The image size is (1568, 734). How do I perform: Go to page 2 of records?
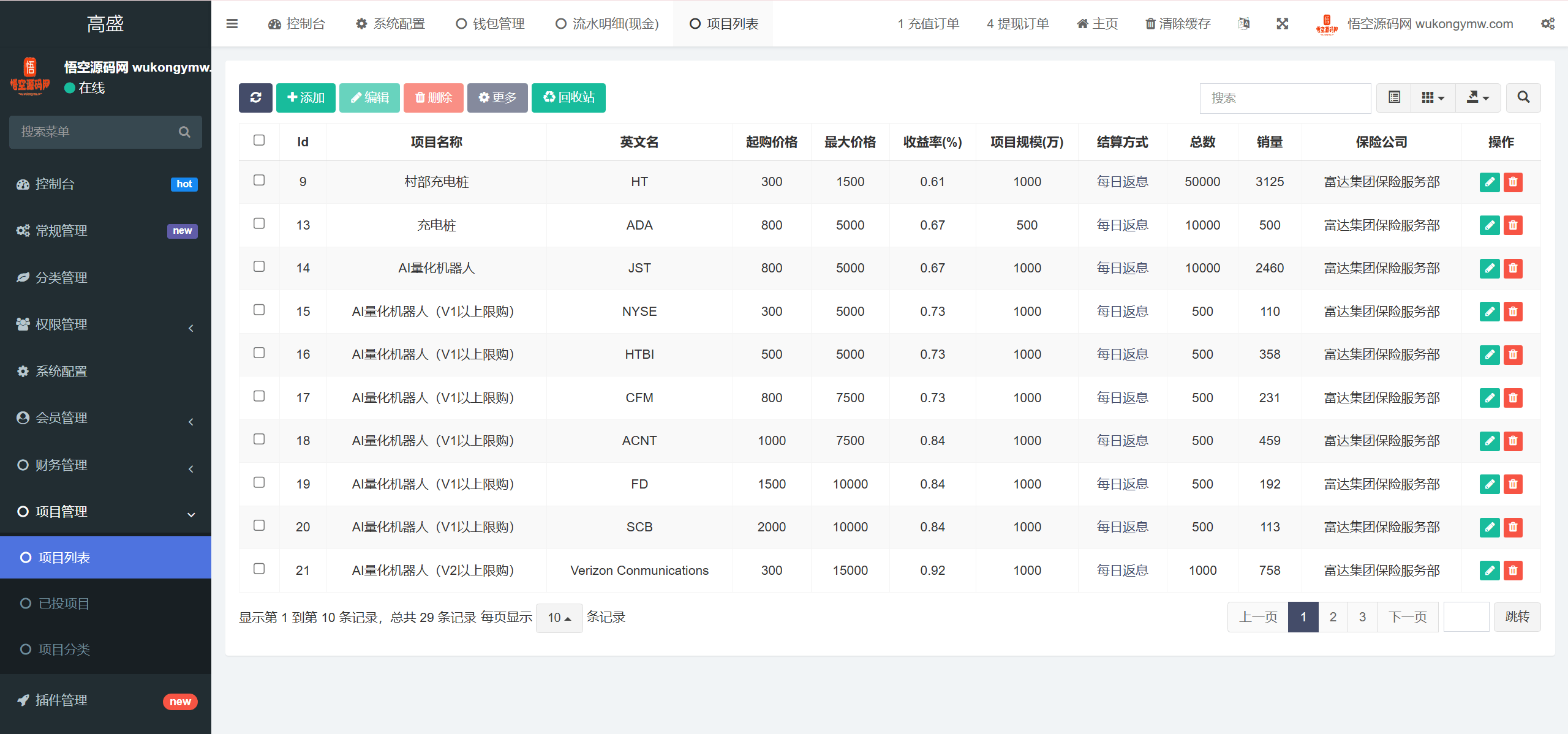tap(1333, 617)
